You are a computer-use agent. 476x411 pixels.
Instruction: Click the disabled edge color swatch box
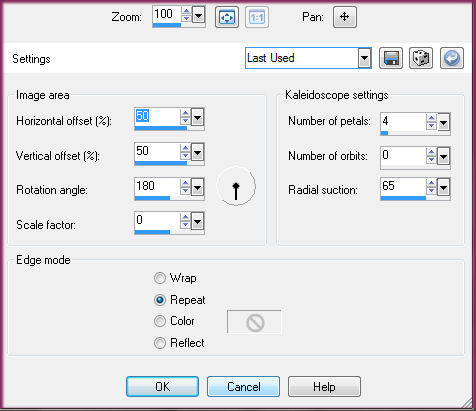pyautogui.click(x=254, y=322)
